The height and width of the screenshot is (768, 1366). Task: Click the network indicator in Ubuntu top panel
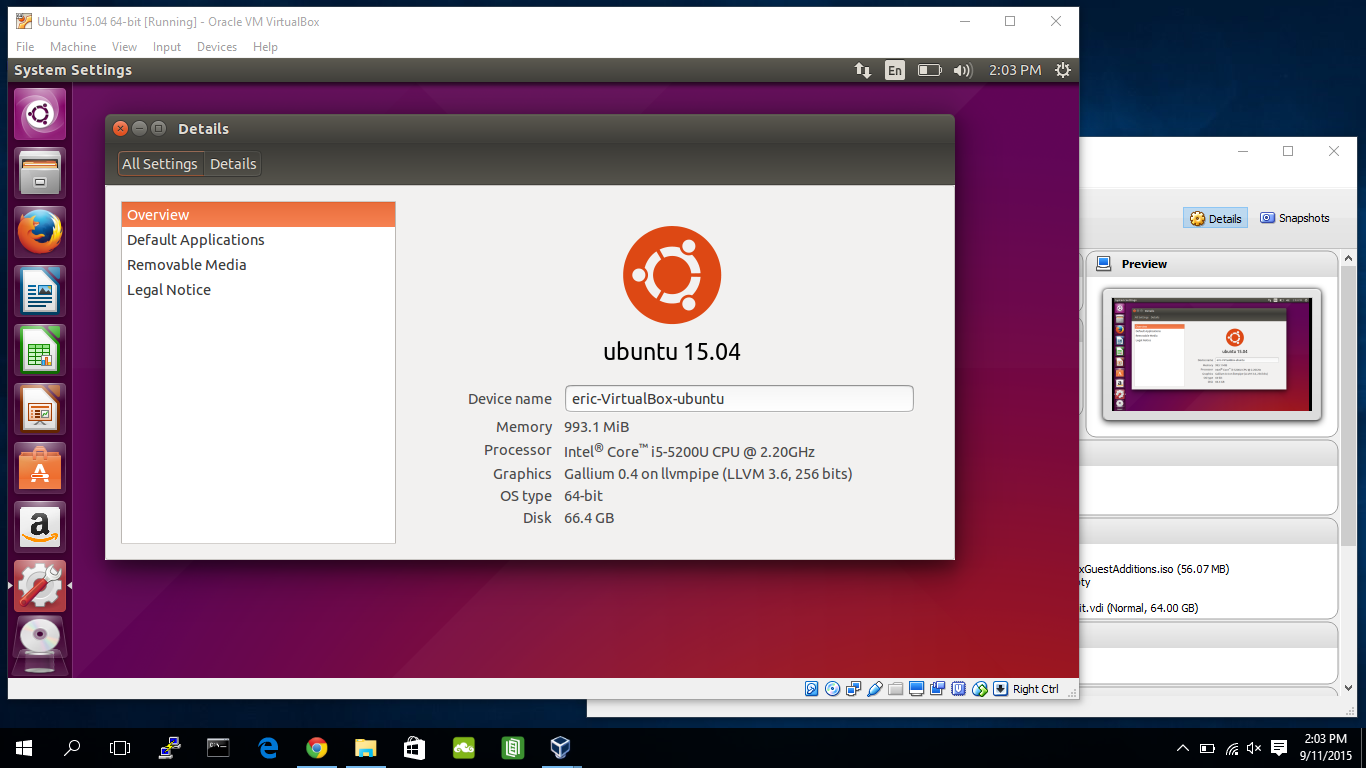pyautogui.click(x=862, y=70)
